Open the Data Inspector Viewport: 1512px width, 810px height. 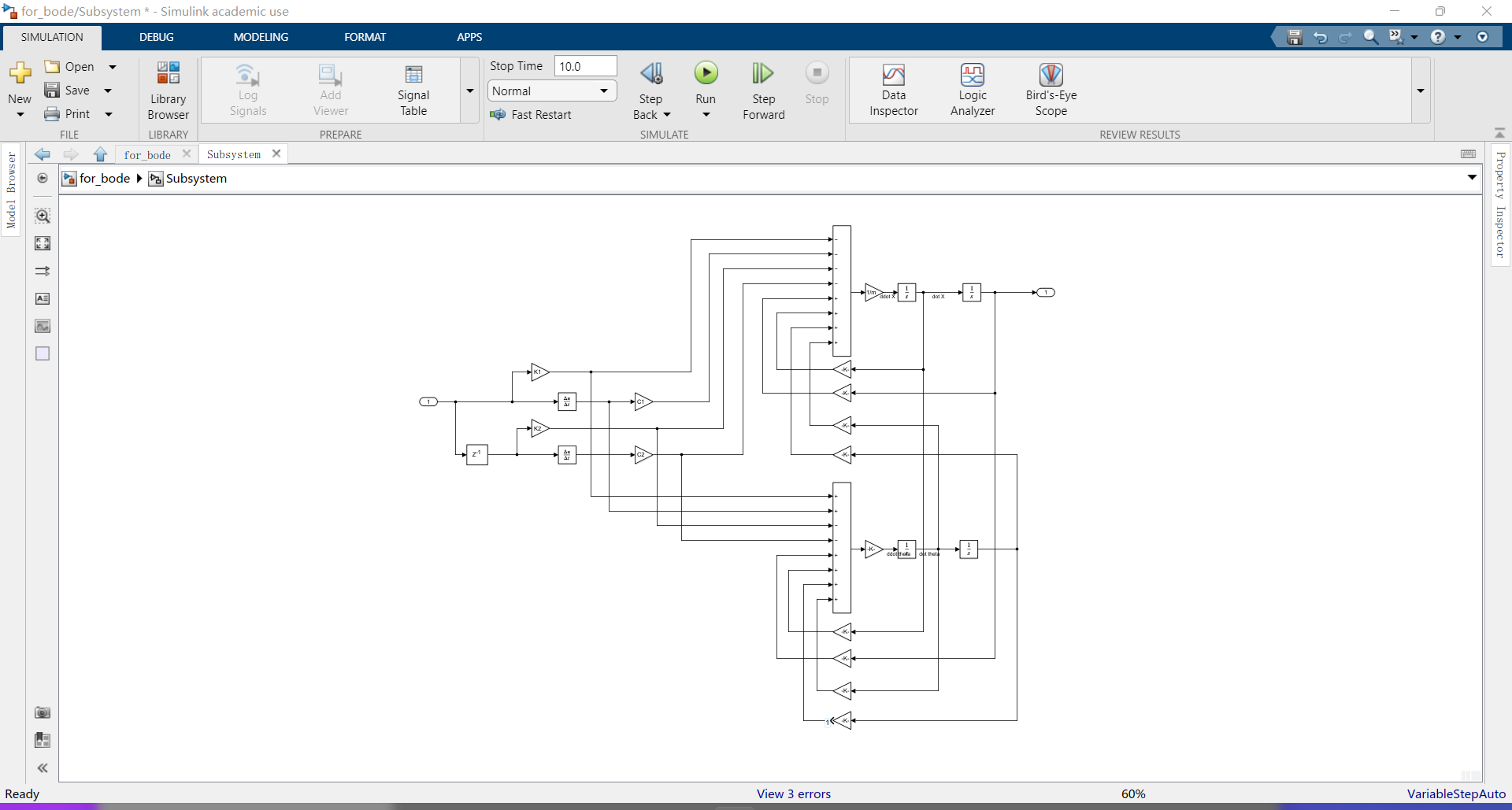[x=894, y=91]
